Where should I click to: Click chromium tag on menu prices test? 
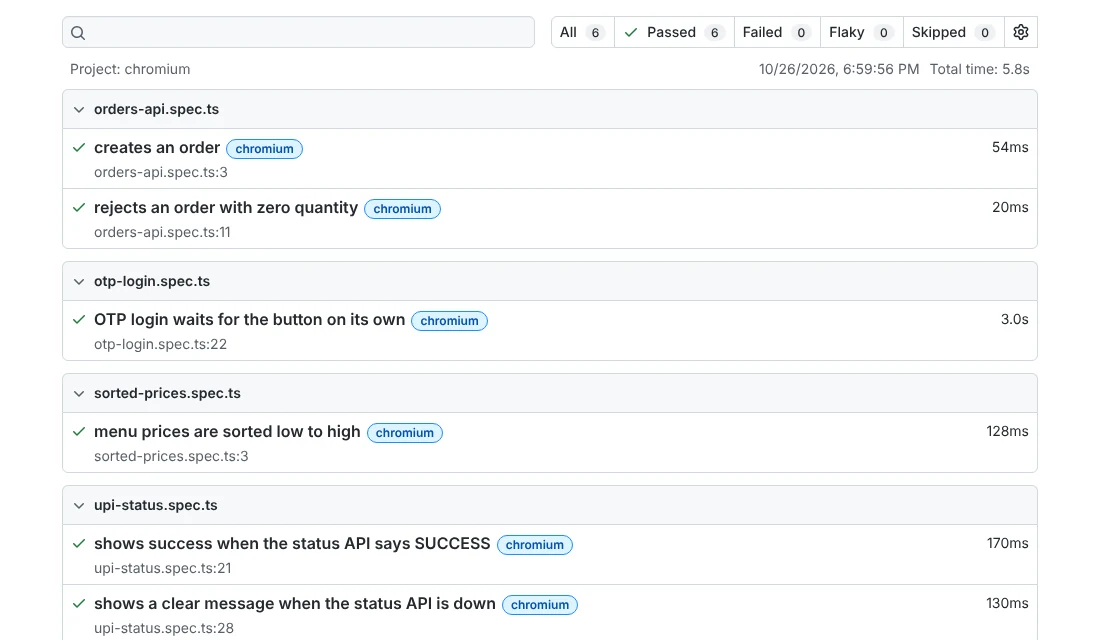pos(405,433)
